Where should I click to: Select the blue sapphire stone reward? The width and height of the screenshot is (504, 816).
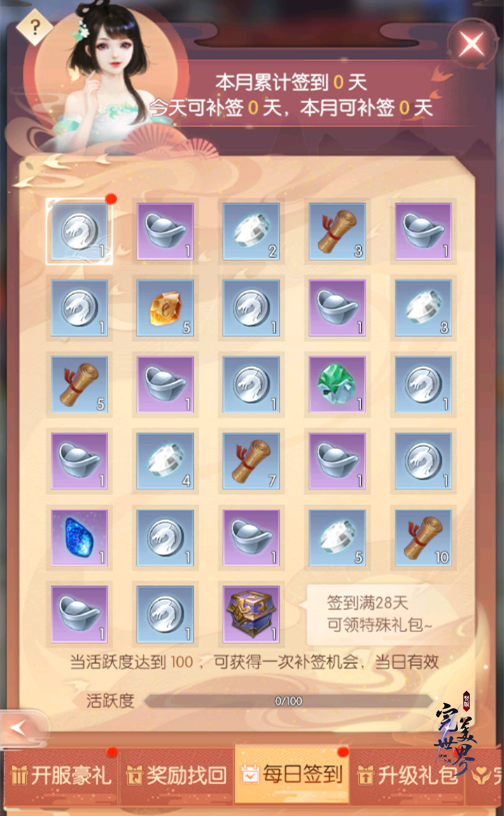pos(79,538)
